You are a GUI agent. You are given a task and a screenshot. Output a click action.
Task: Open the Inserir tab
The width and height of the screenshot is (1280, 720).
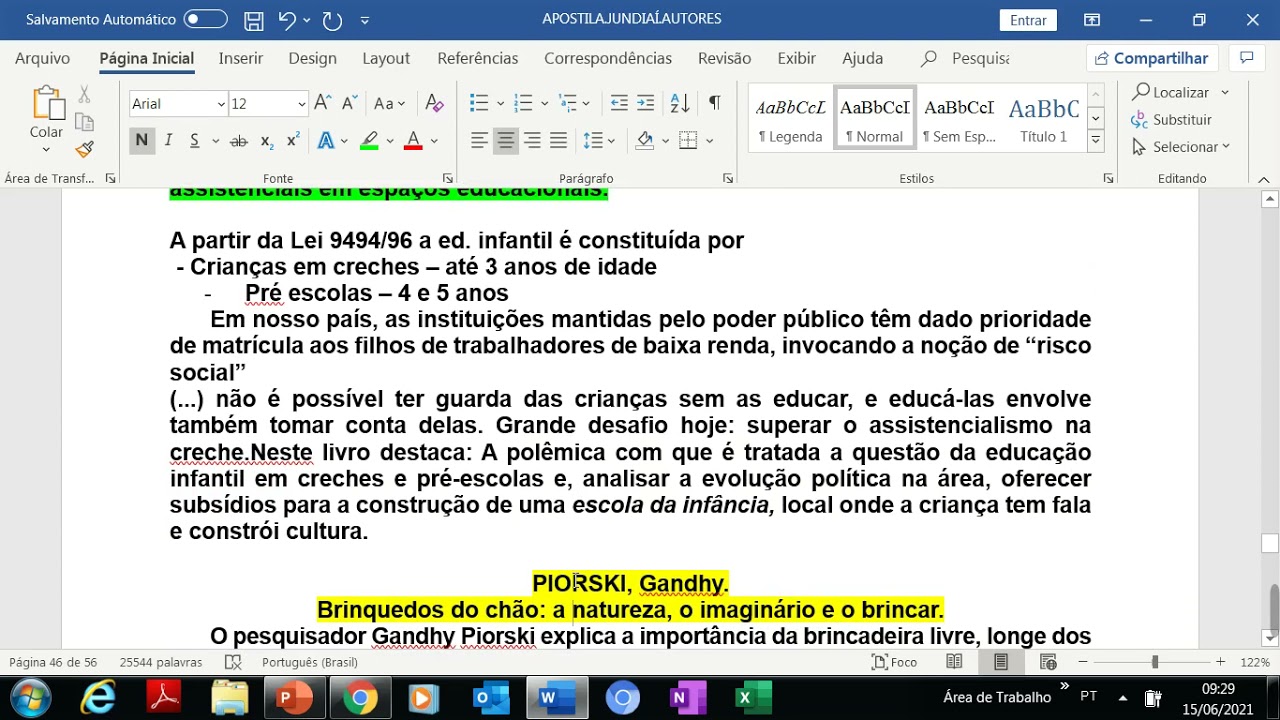[x=241, y=59]
